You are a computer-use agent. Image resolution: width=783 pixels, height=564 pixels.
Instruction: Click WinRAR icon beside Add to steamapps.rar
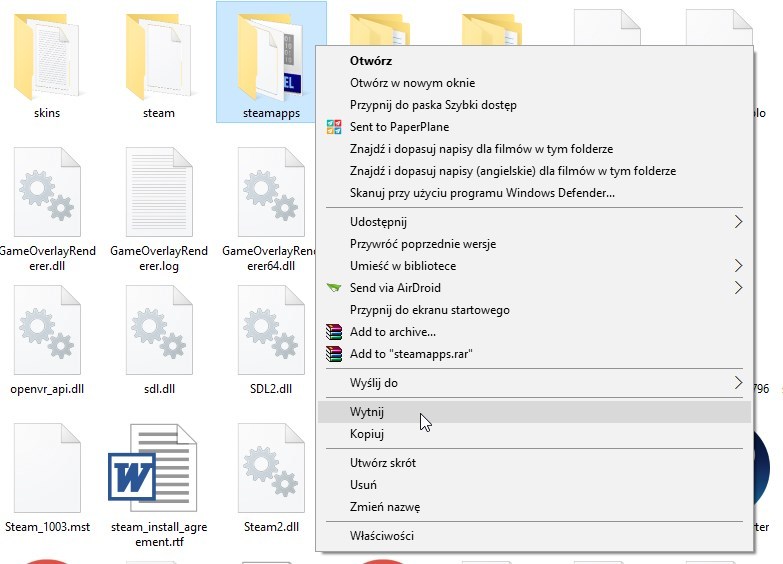coord(334,354)
